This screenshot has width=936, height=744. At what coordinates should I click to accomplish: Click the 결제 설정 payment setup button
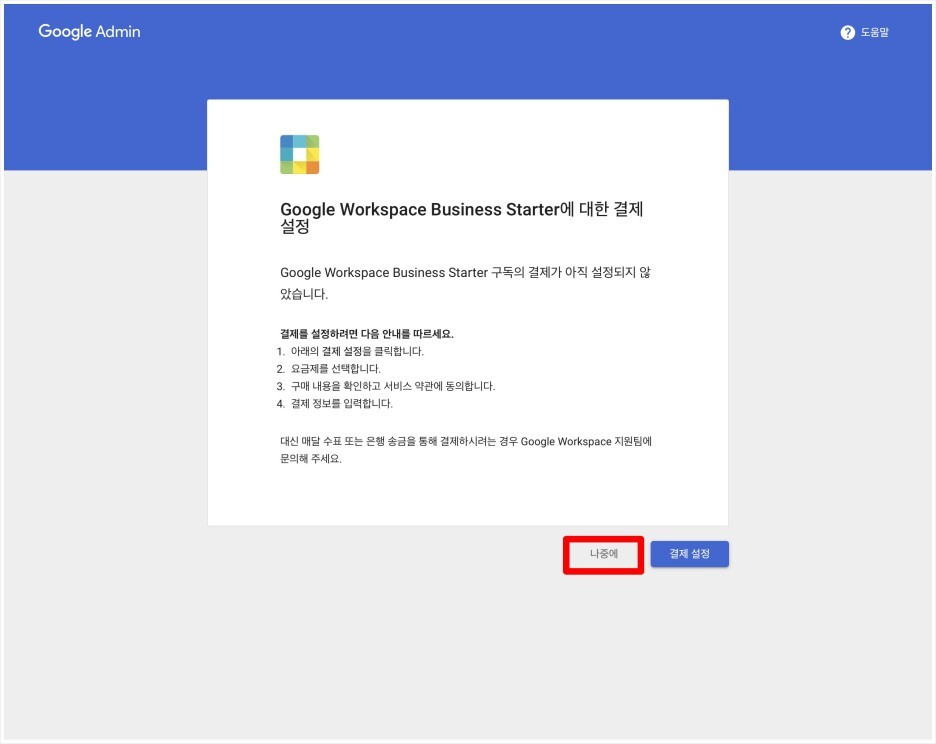(x=689, y=554)
